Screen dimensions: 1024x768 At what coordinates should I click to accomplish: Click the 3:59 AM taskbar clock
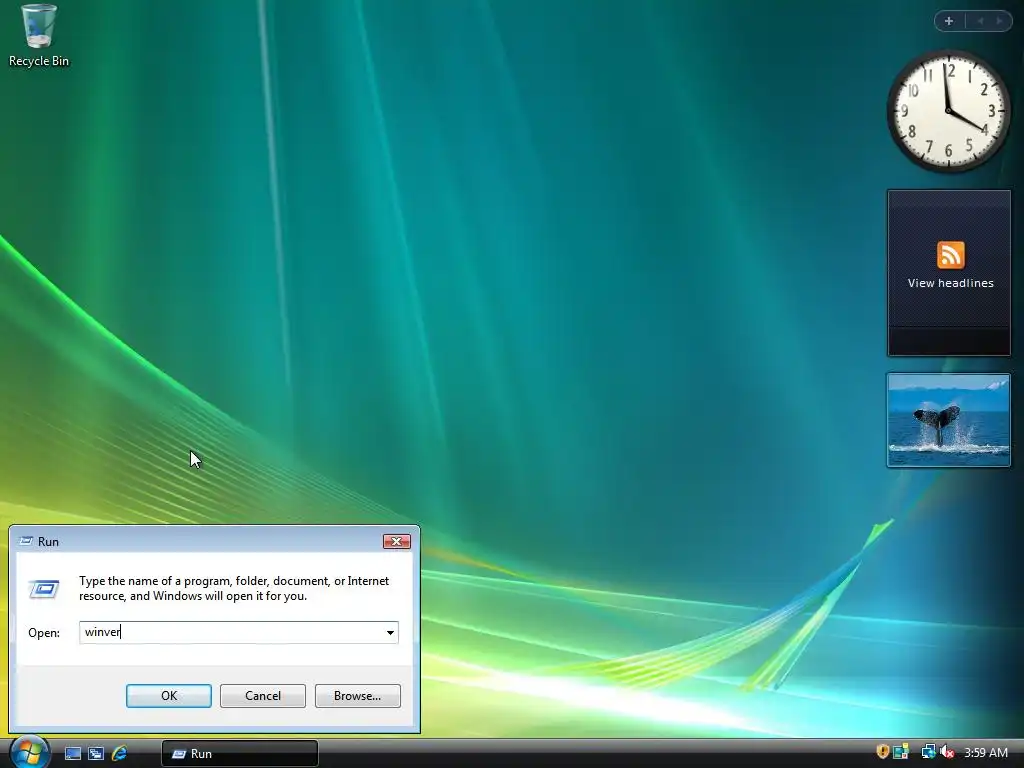(986, 753)
